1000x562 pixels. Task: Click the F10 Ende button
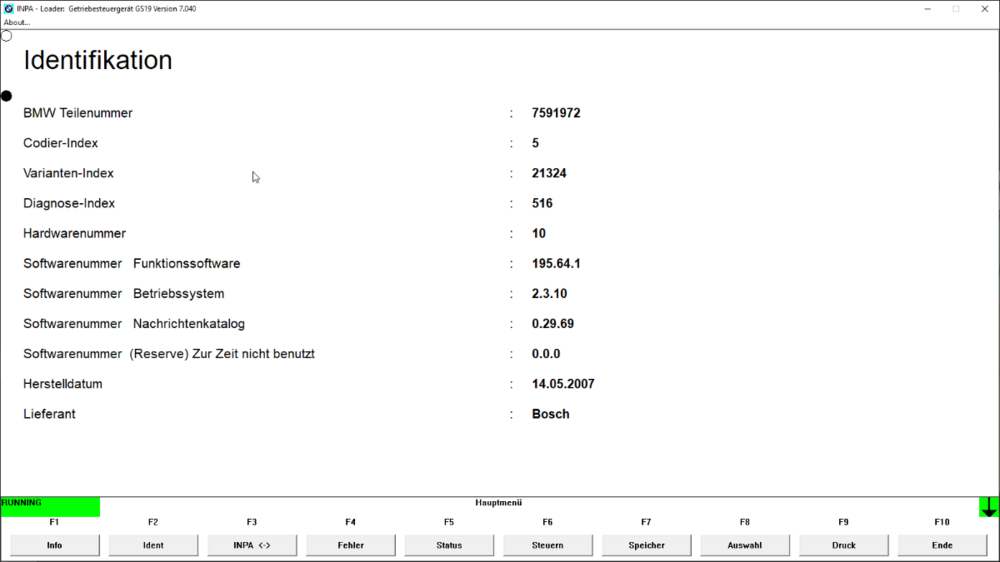point(942,545)
